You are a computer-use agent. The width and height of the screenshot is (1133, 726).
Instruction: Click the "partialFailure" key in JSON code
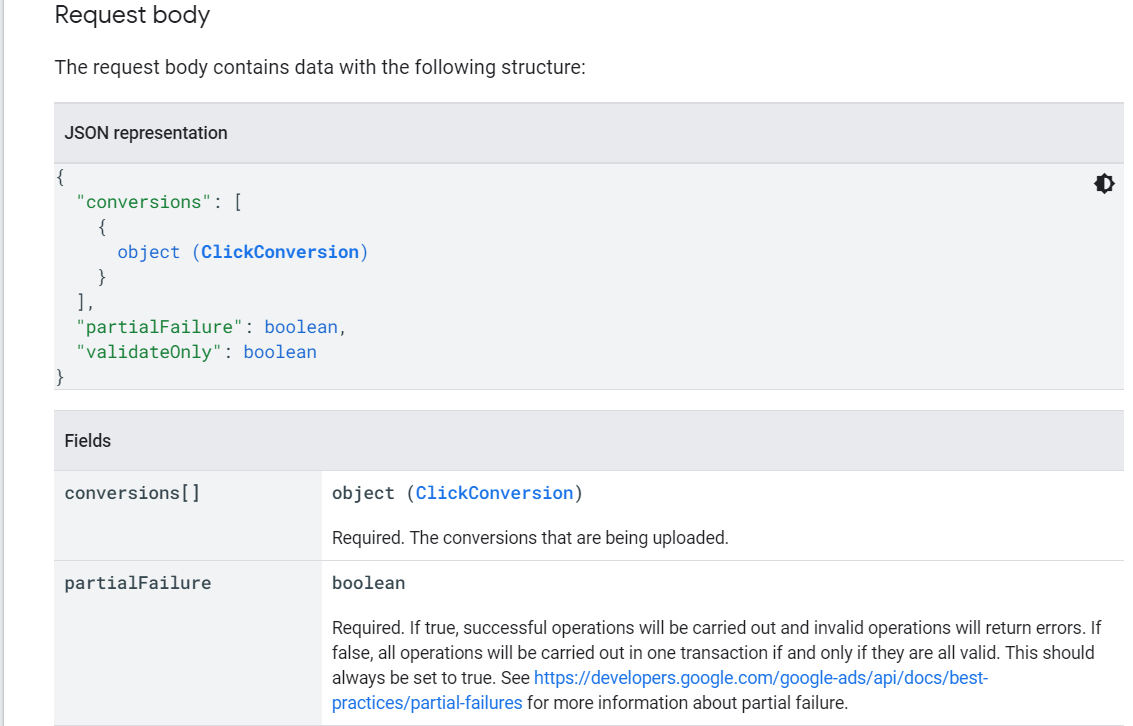click(159, 327)
